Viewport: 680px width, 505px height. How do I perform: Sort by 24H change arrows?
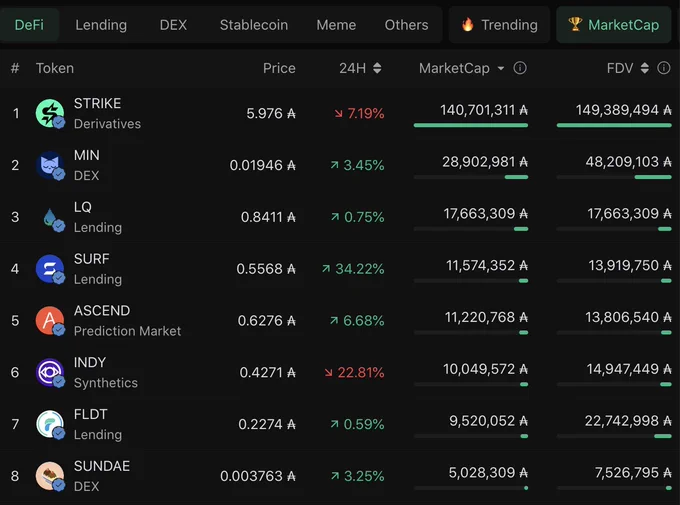[377, 68]
